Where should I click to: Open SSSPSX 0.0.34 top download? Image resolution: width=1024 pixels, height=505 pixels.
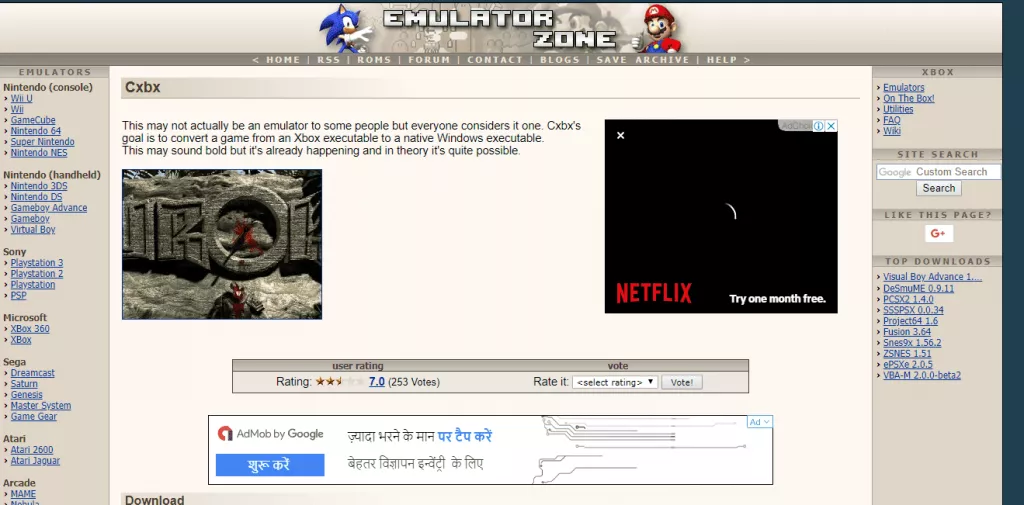tap(913, 310)
